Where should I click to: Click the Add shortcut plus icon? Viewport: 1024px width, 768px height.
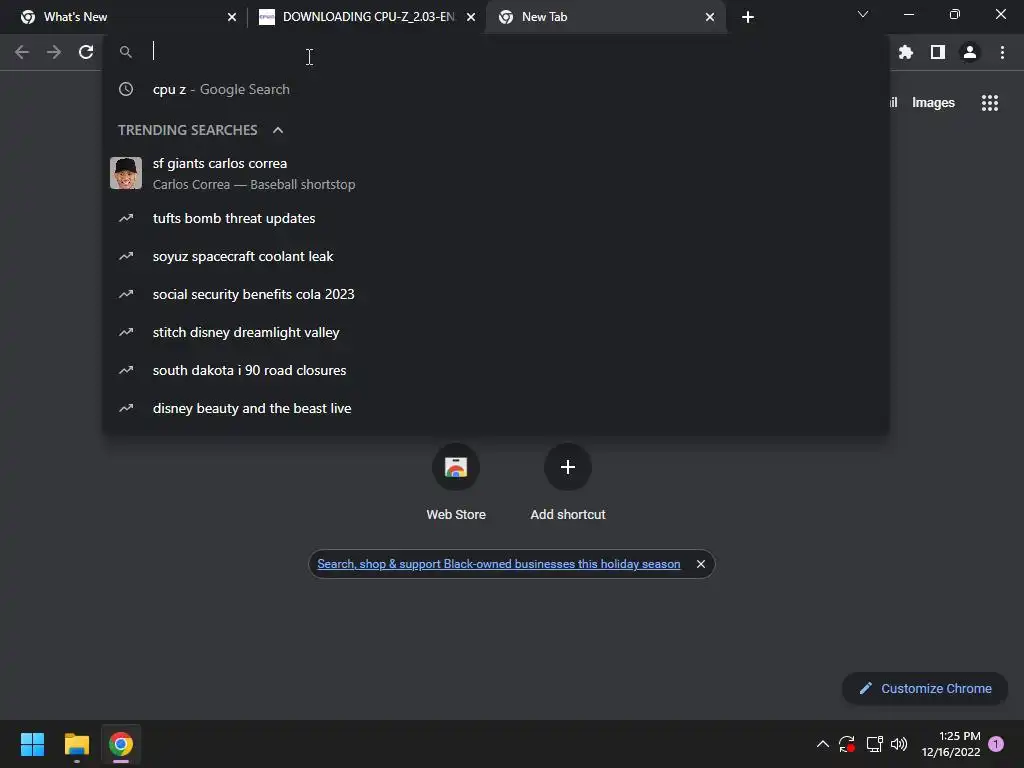pos(568,467)
